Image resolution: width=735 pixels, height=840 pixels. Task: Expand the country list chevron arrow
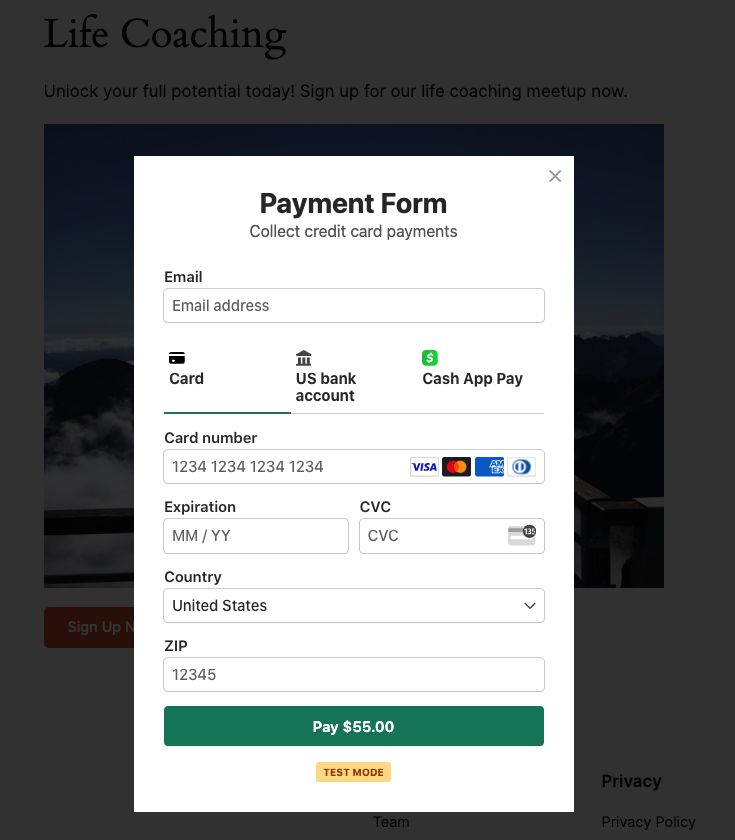click(530, 606)
